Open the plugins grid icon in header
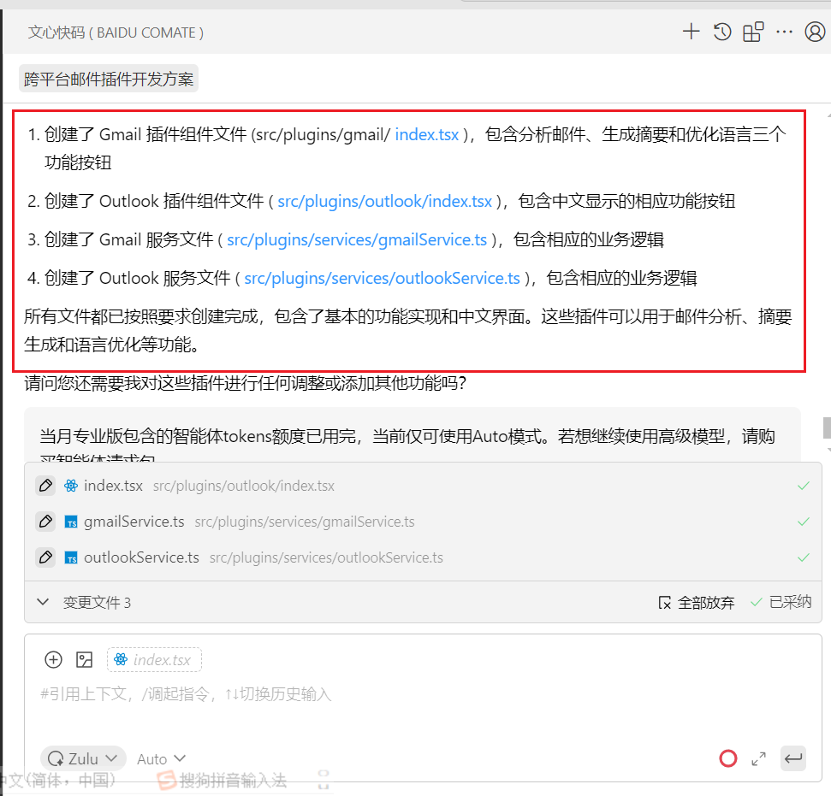The image size is (832, 796). click(x=752, y=32)
